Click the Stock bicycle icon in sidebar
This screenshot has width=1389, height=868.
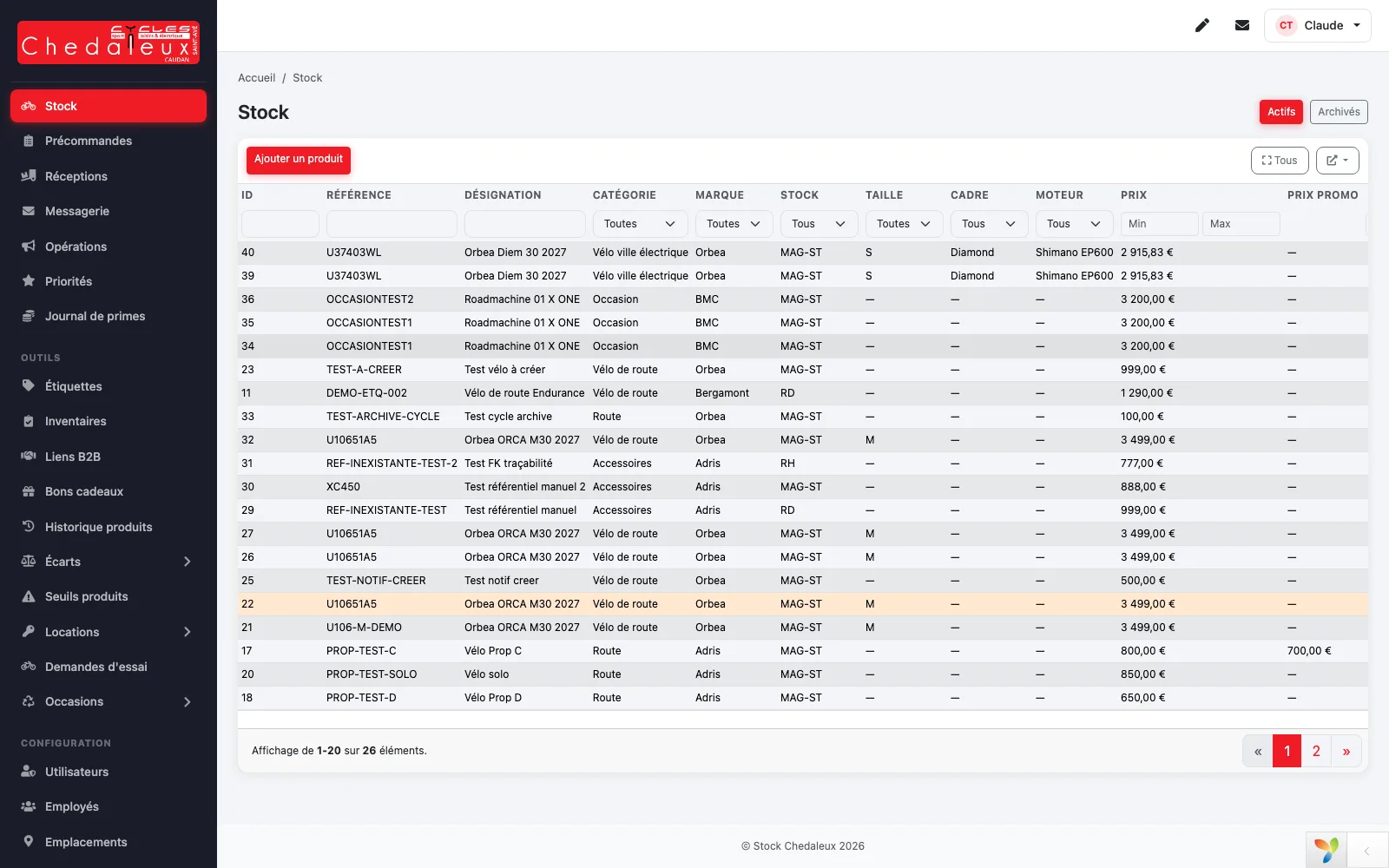[29, 106]
